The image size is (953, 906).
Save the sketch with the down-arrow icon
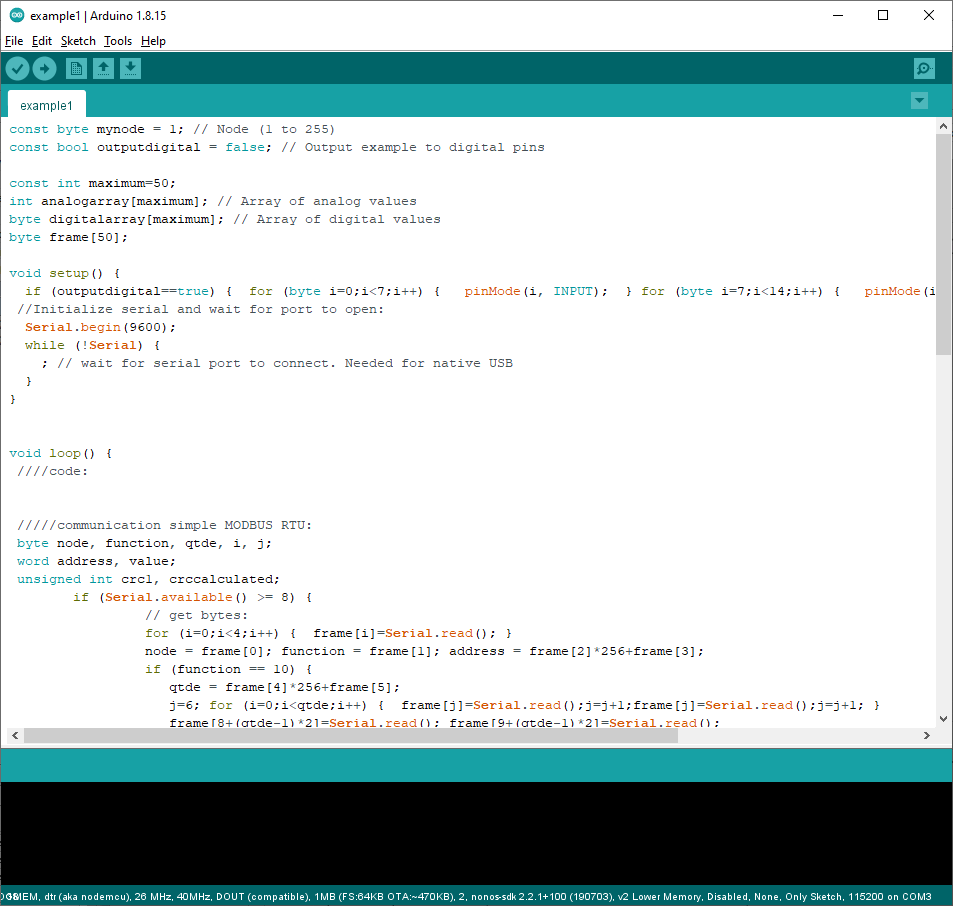pos(130,69)
